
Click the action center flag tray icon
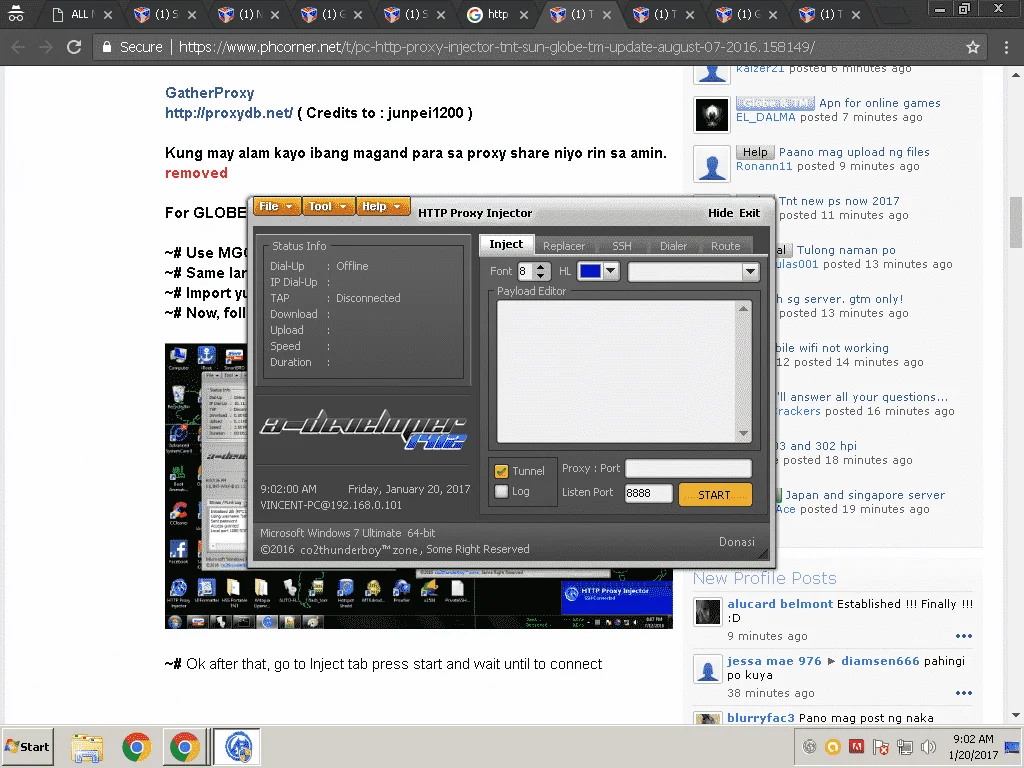click(x=880, y=746)
